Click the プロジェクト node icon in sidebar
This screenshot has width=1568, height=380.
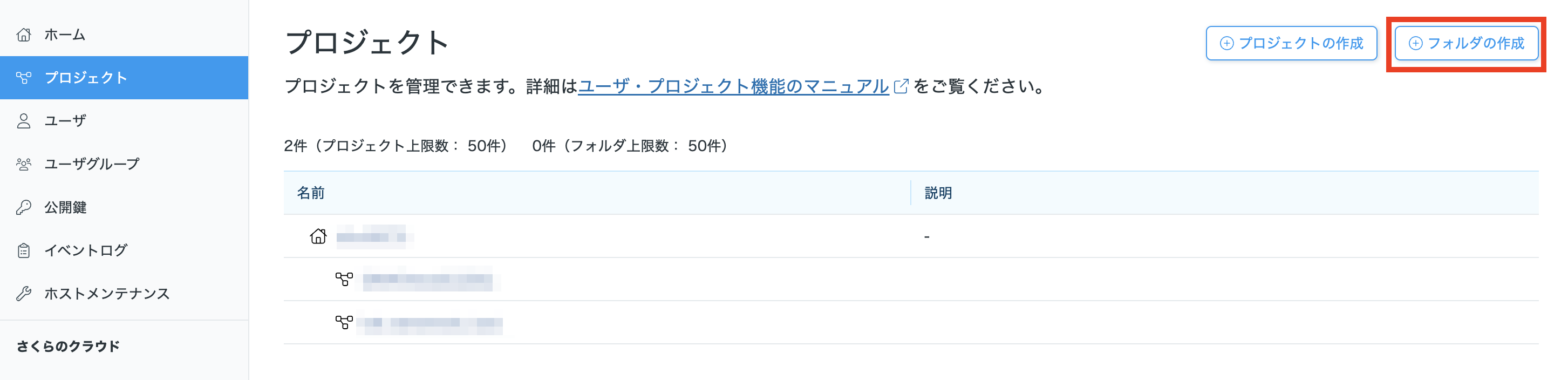[24, 78]
